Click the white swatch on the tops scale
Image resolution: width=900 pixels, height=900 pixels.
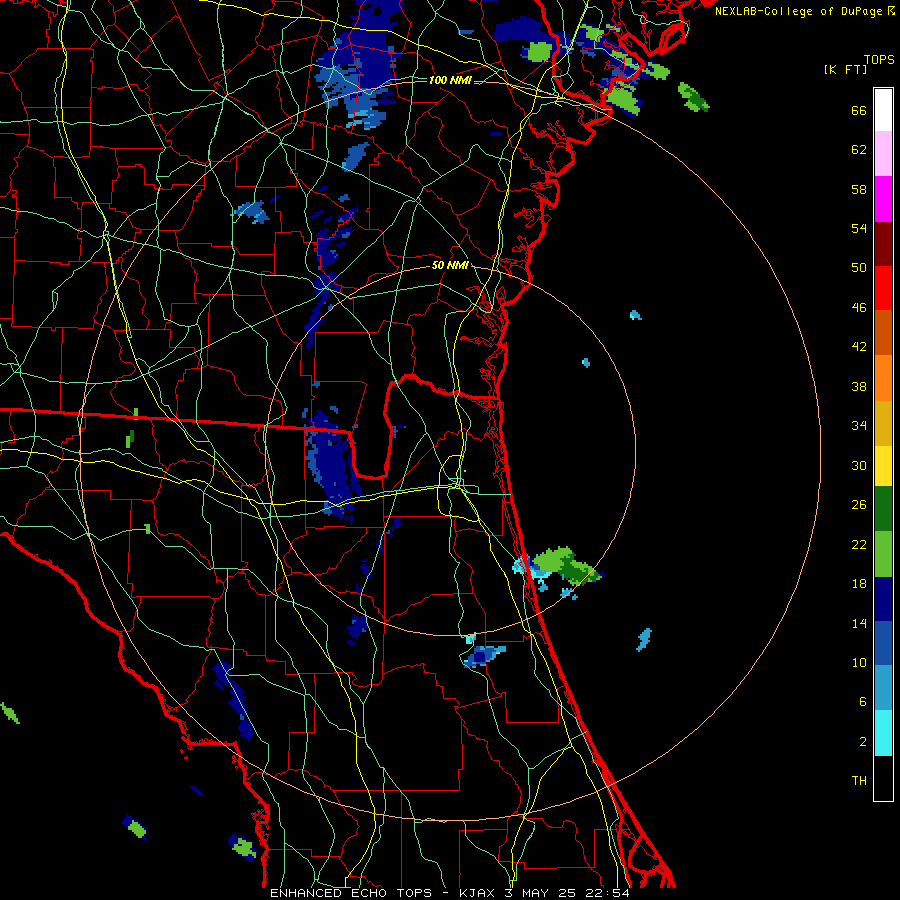(883, 110)
